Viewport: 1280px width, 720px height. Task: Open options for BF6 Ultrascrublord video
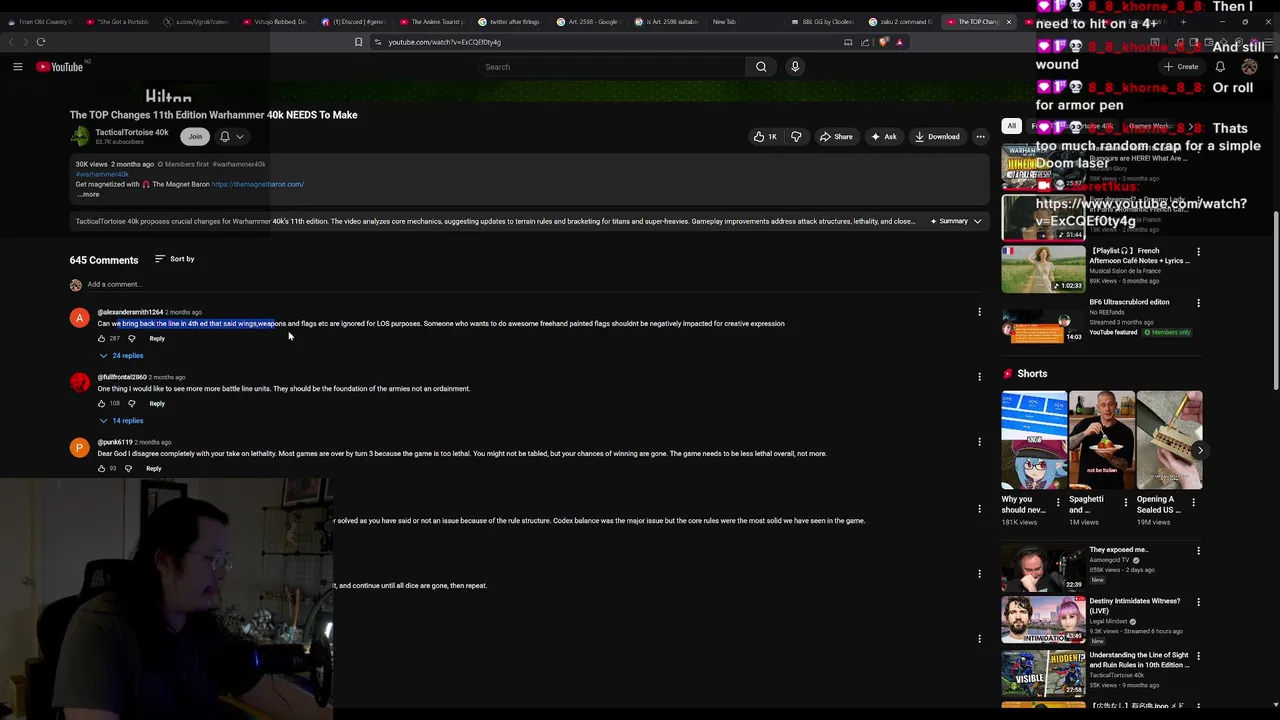click(x=1198, y=303)
